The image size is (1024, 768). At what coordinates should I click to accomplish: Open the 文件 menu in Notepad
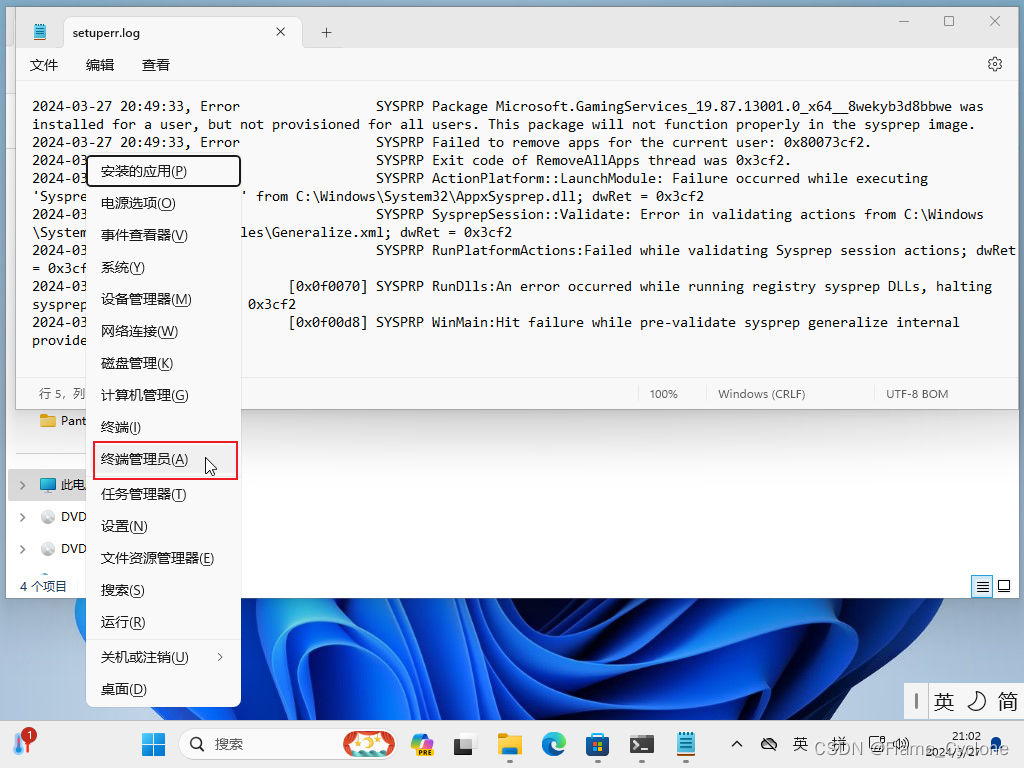coord(44,65)
